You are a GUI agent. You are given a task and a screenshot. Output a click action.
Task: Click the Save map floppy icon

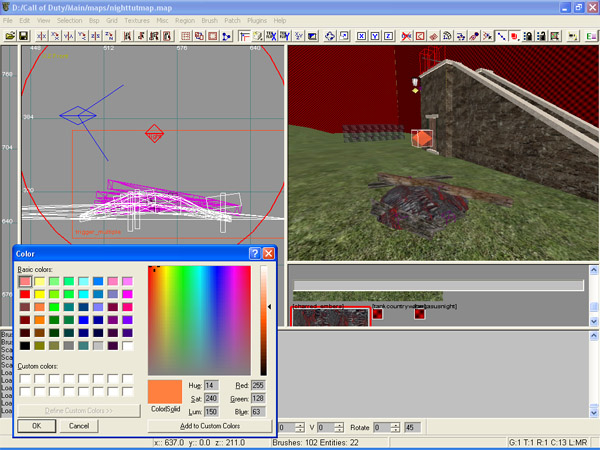tap(23, 36)
